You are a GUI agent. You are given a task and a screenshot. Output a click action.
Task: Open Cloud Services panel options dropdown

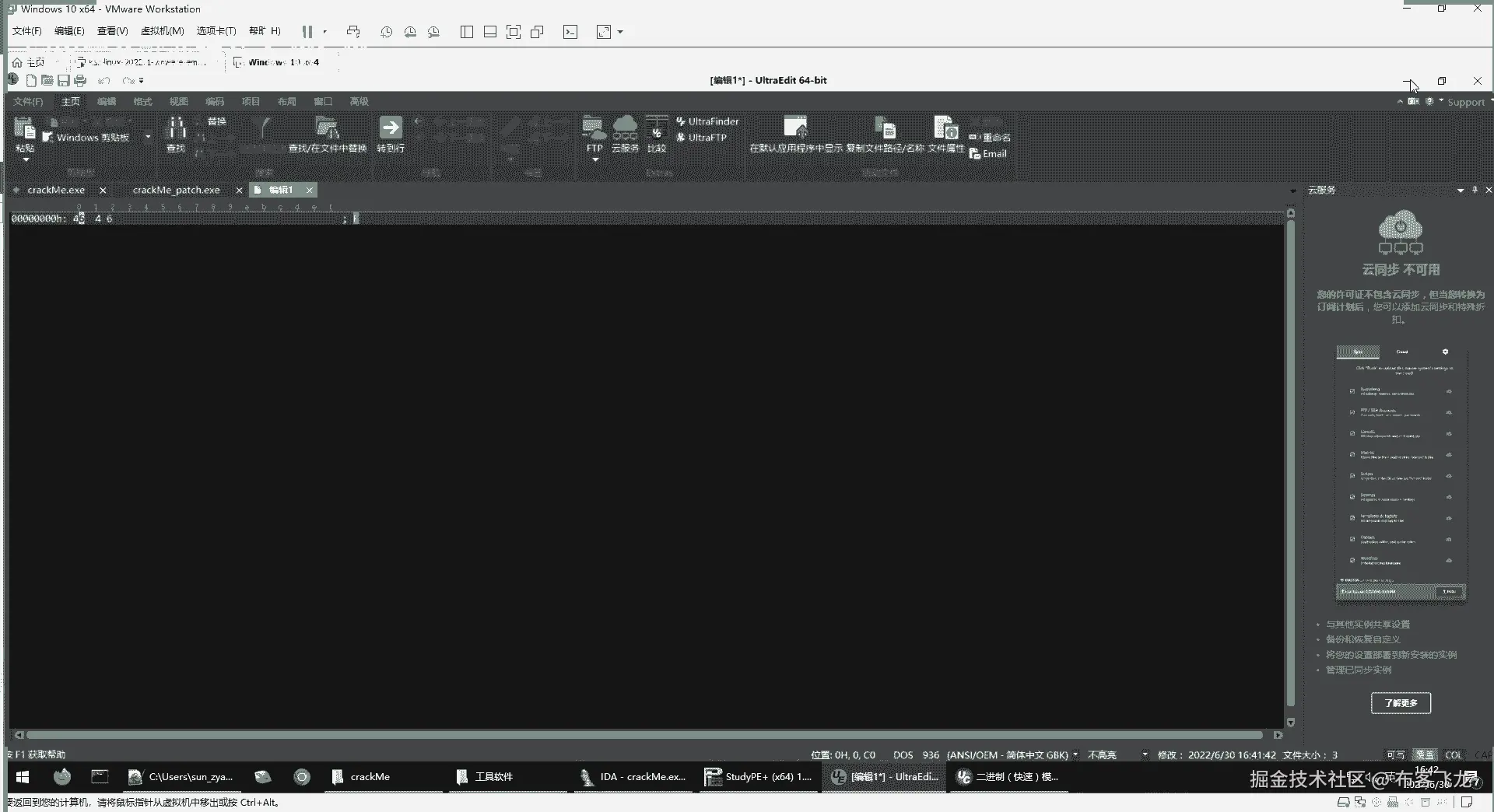pyautogui.click(x=1461, y=190)
